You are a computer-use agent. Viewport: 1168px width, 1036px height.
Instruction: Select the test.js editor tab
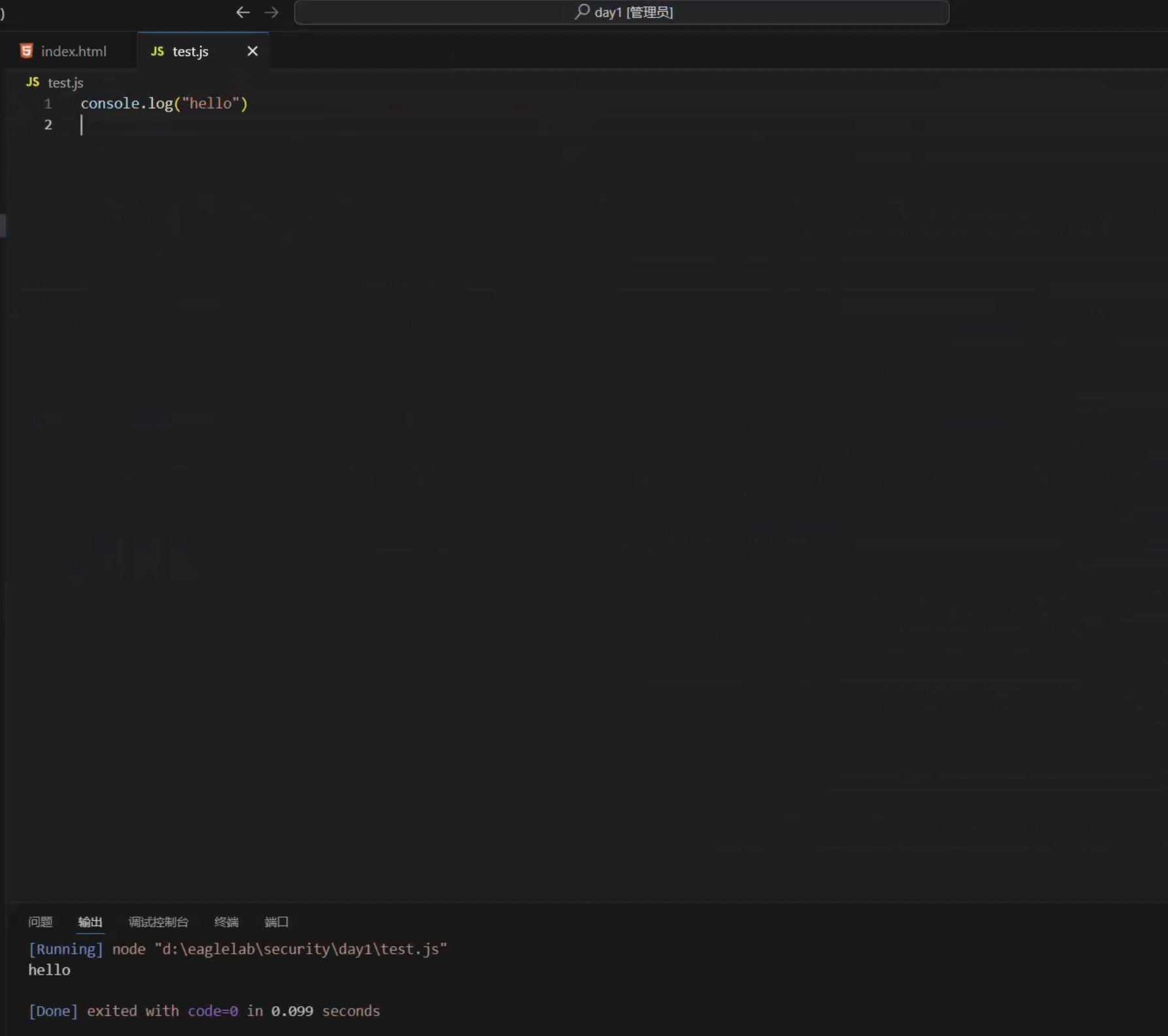click(190, 51)
